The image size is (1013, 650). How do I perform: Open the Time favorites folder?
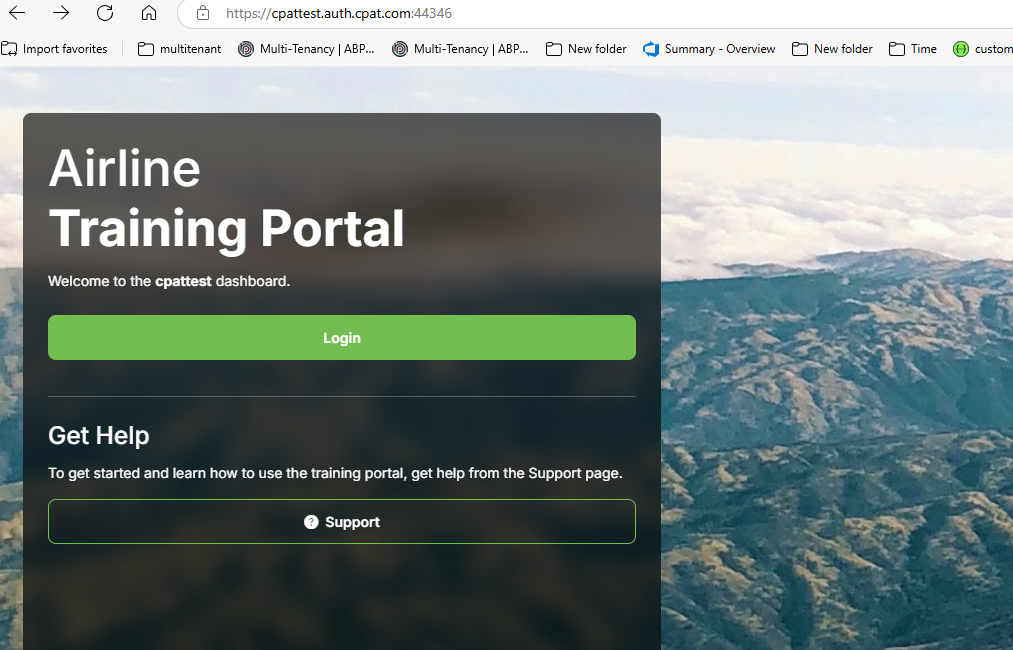coord(913,49)
